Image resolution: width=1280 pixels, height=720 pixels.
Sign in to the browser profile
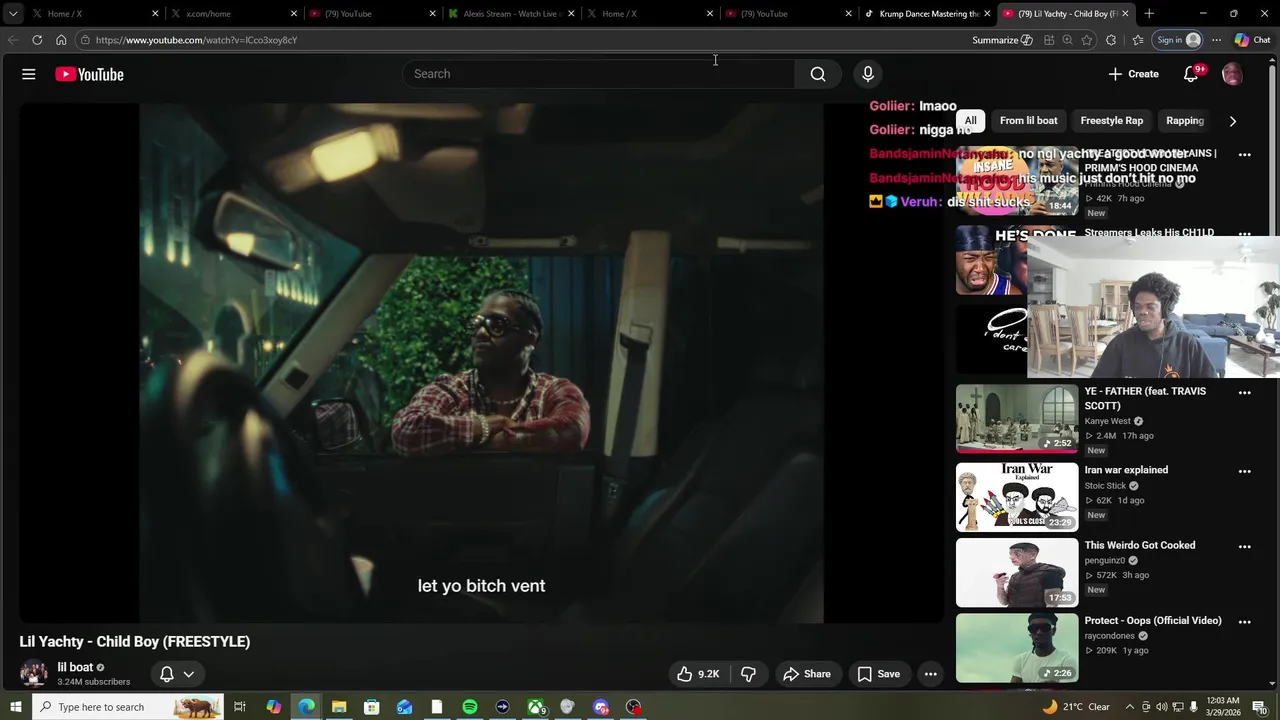click(1178, 40)
